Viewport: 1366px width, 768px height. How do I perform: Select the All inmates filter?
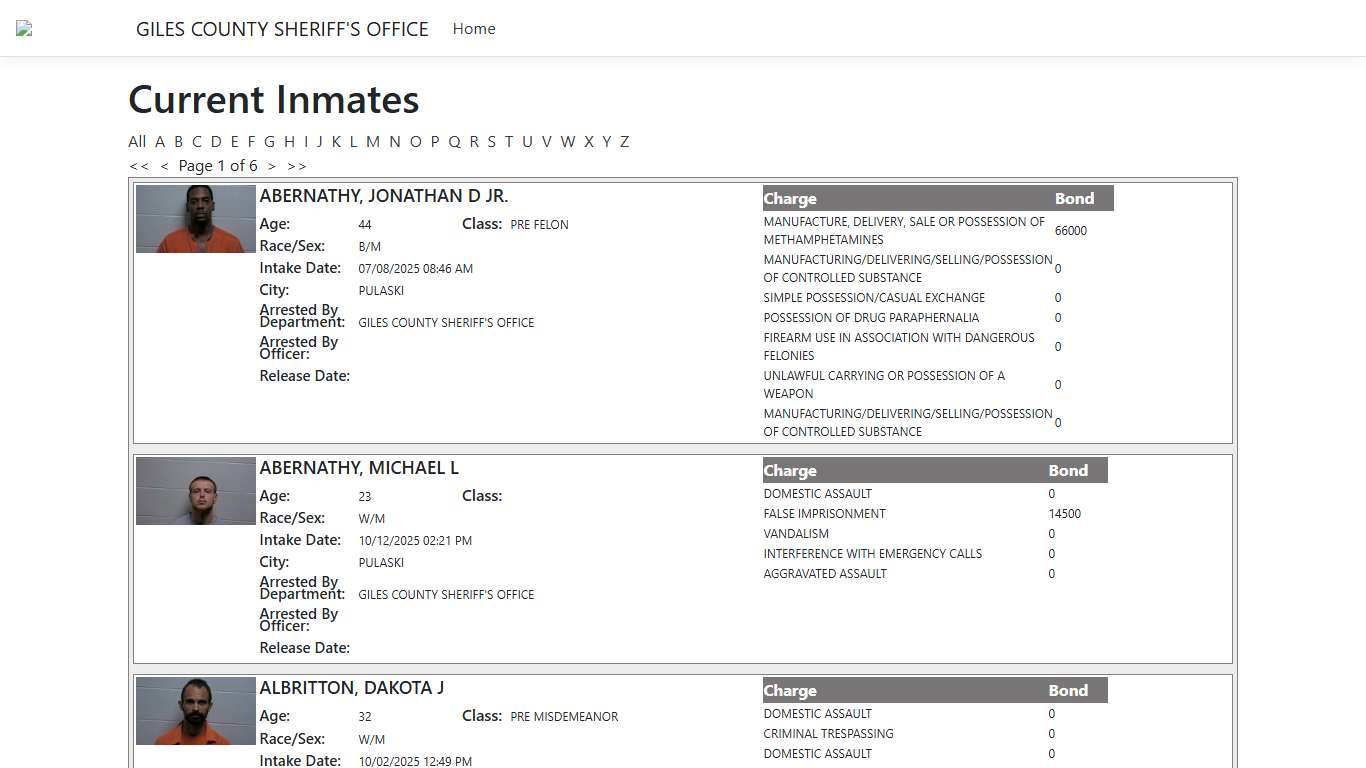(x=137, y=141)
